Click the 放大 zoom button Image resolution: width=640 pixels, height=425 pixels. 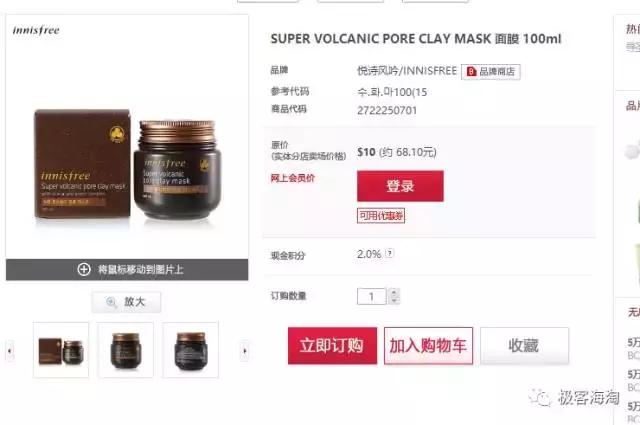pyautogui.click(x=126, y=302)
